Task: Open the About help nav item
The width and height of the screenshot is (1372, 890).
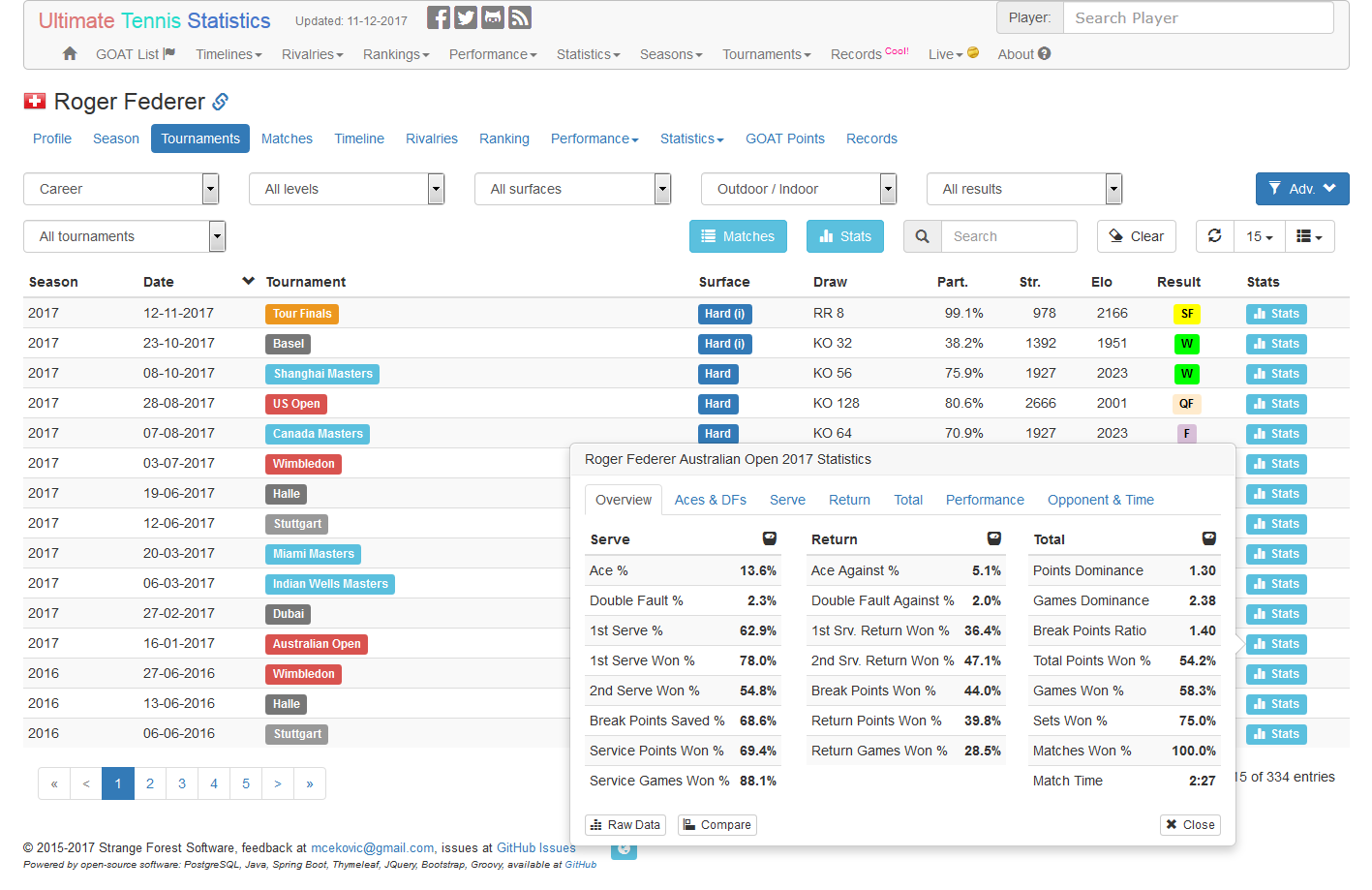Action: click(x=1024, y=54)
